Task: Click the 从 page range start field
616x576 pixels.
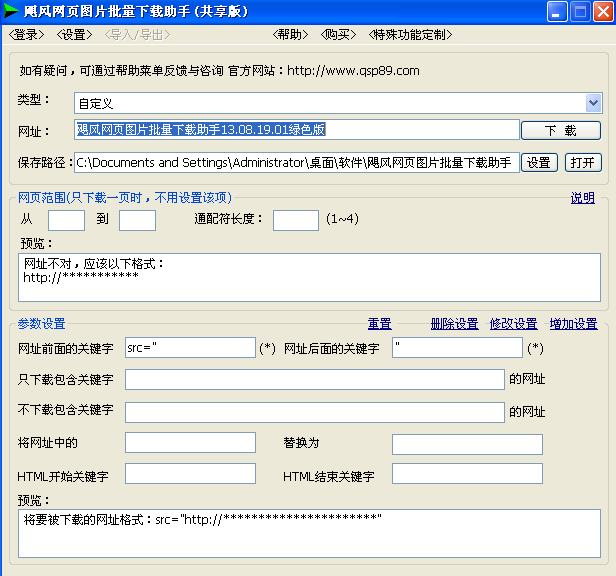Action: 66,220
